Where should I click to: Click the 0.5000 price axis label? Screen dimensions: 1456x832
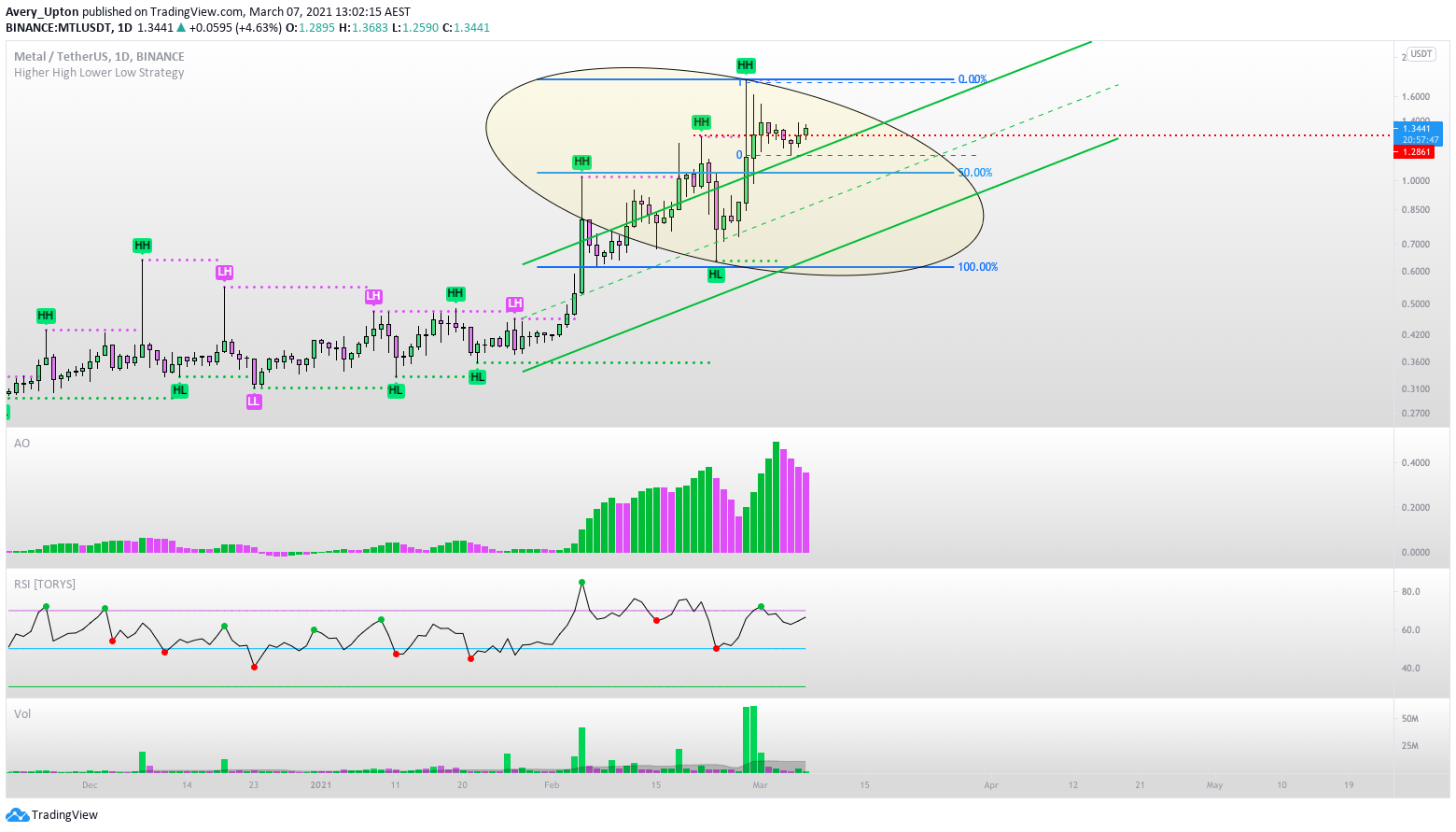pyautogui.click(x=1416, y=304)
